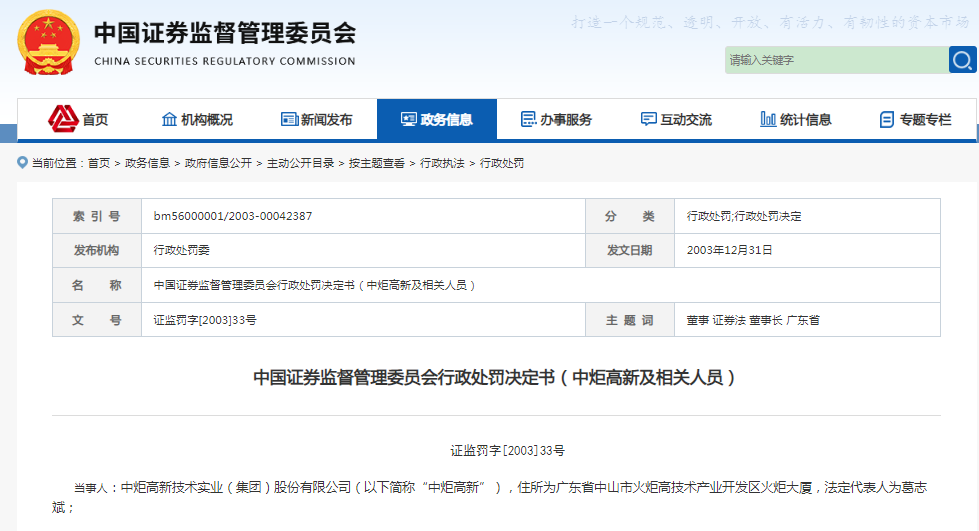Click the location pin icon in breadcrumb
Screen dimensions: 979x531
tap(22, 163)
